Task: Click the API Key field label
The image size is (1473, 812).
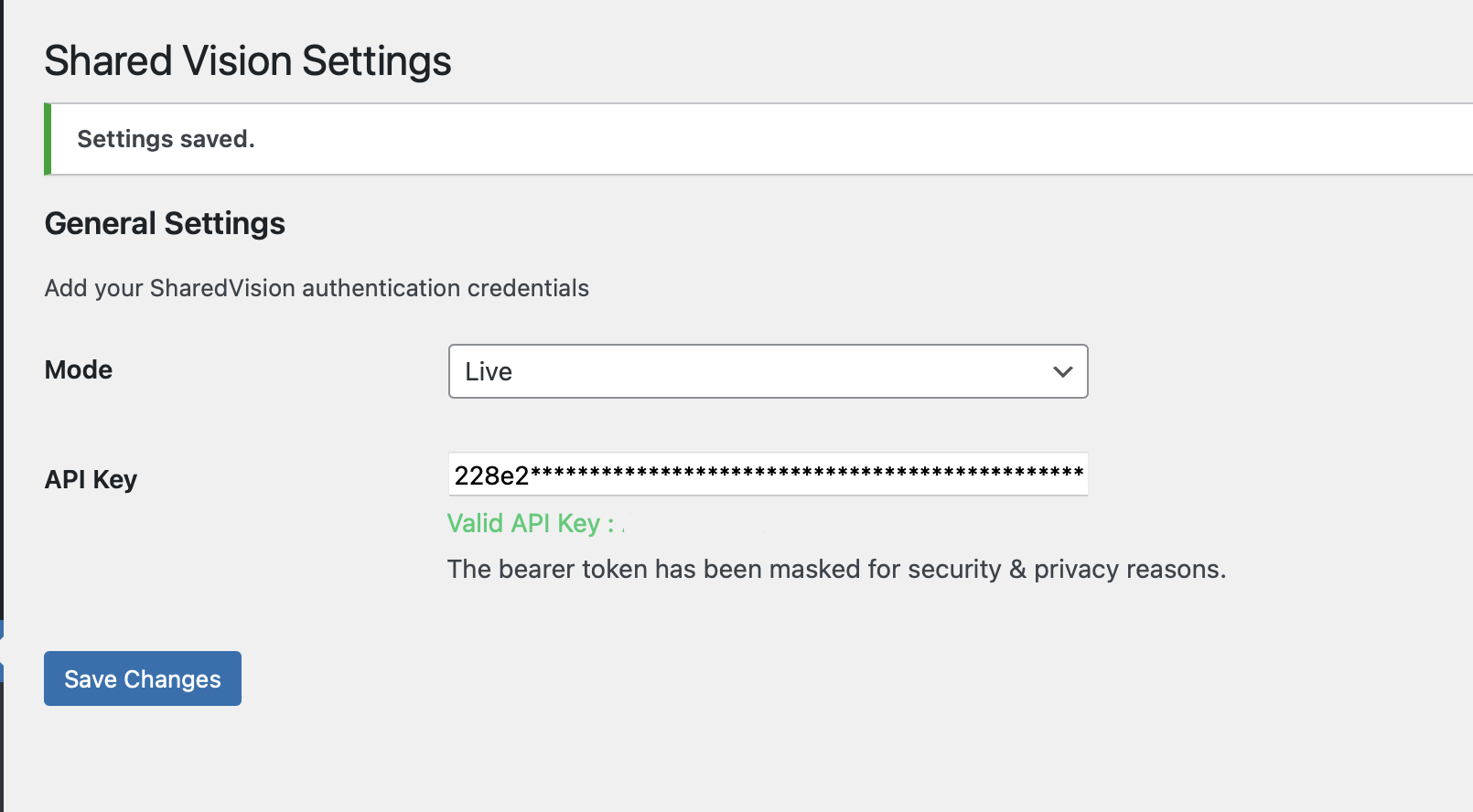Action: (91, 479)
